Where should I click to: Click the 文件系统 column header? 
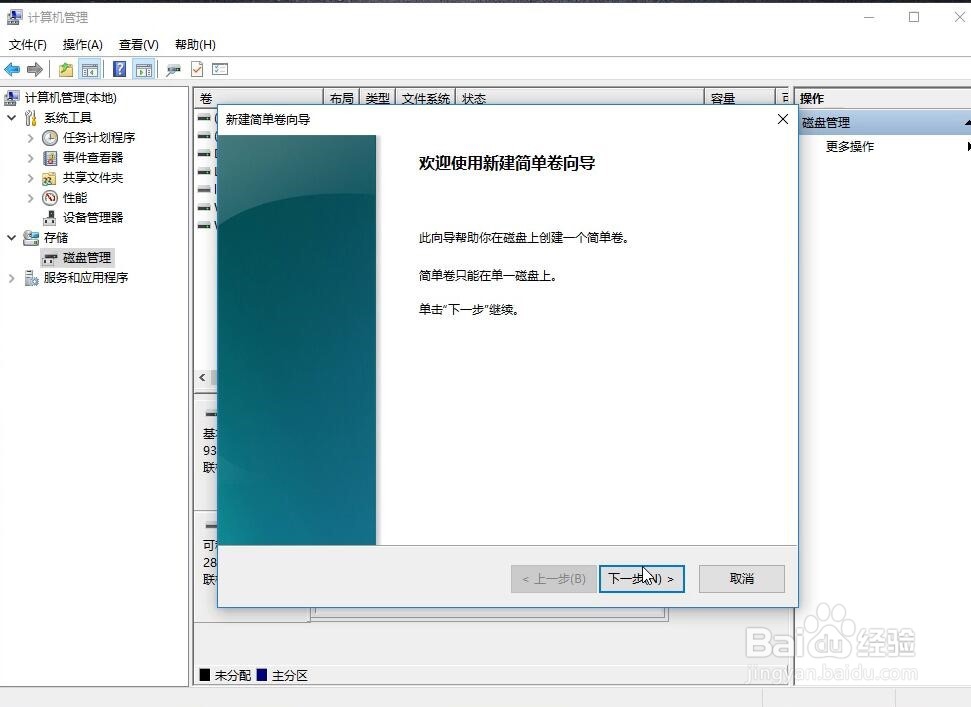[425, 98]
